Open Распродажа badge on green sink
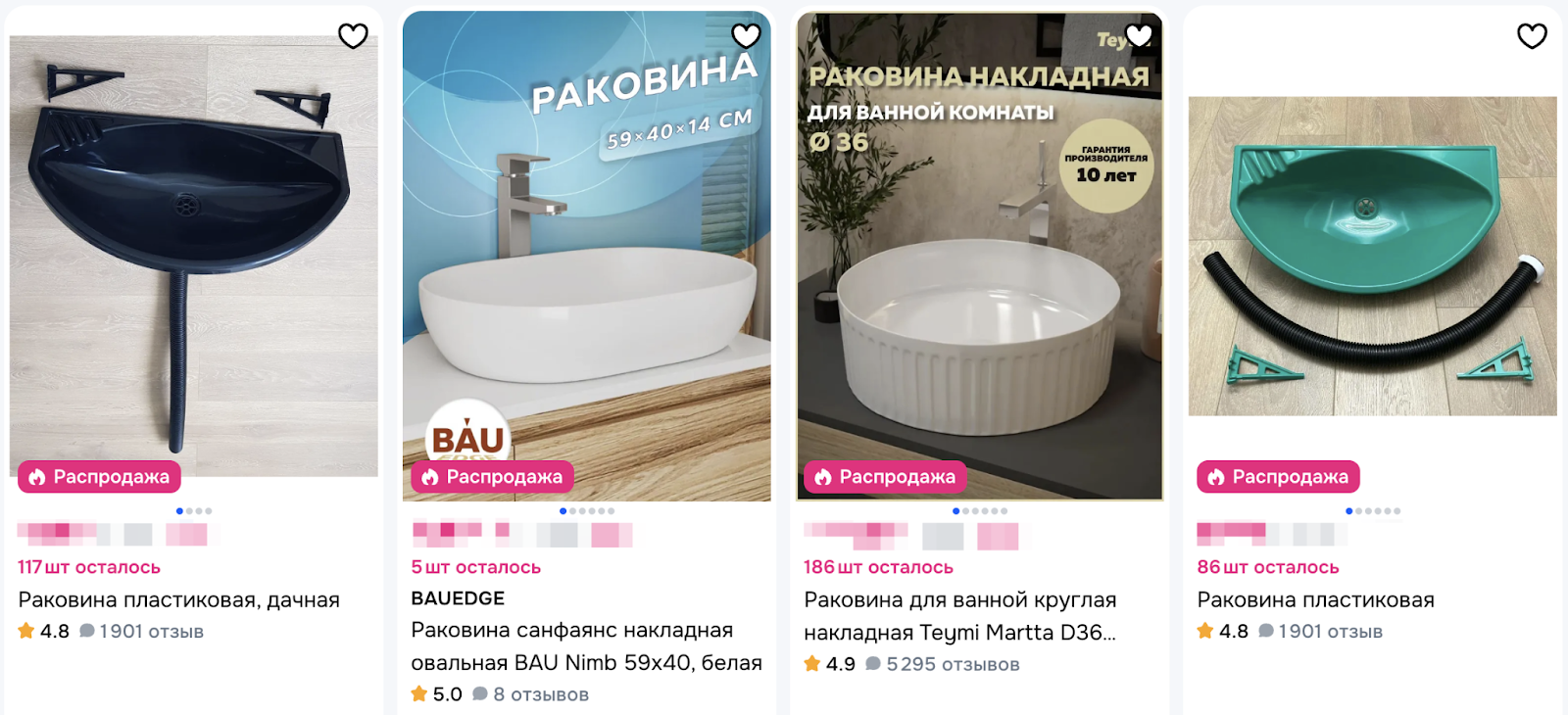 [x=1278, y=477]
